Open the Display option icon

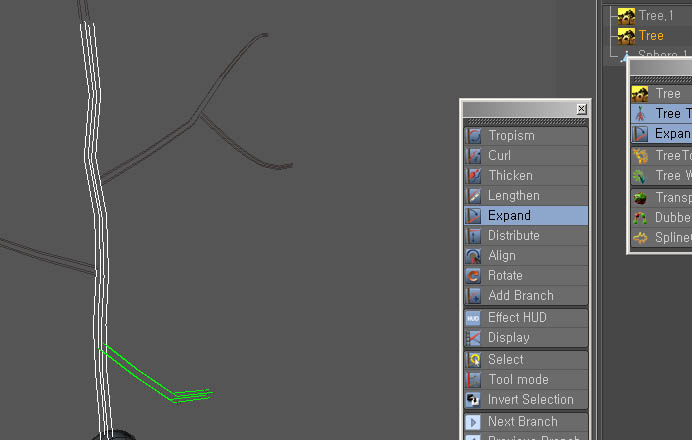coord(474,338)
